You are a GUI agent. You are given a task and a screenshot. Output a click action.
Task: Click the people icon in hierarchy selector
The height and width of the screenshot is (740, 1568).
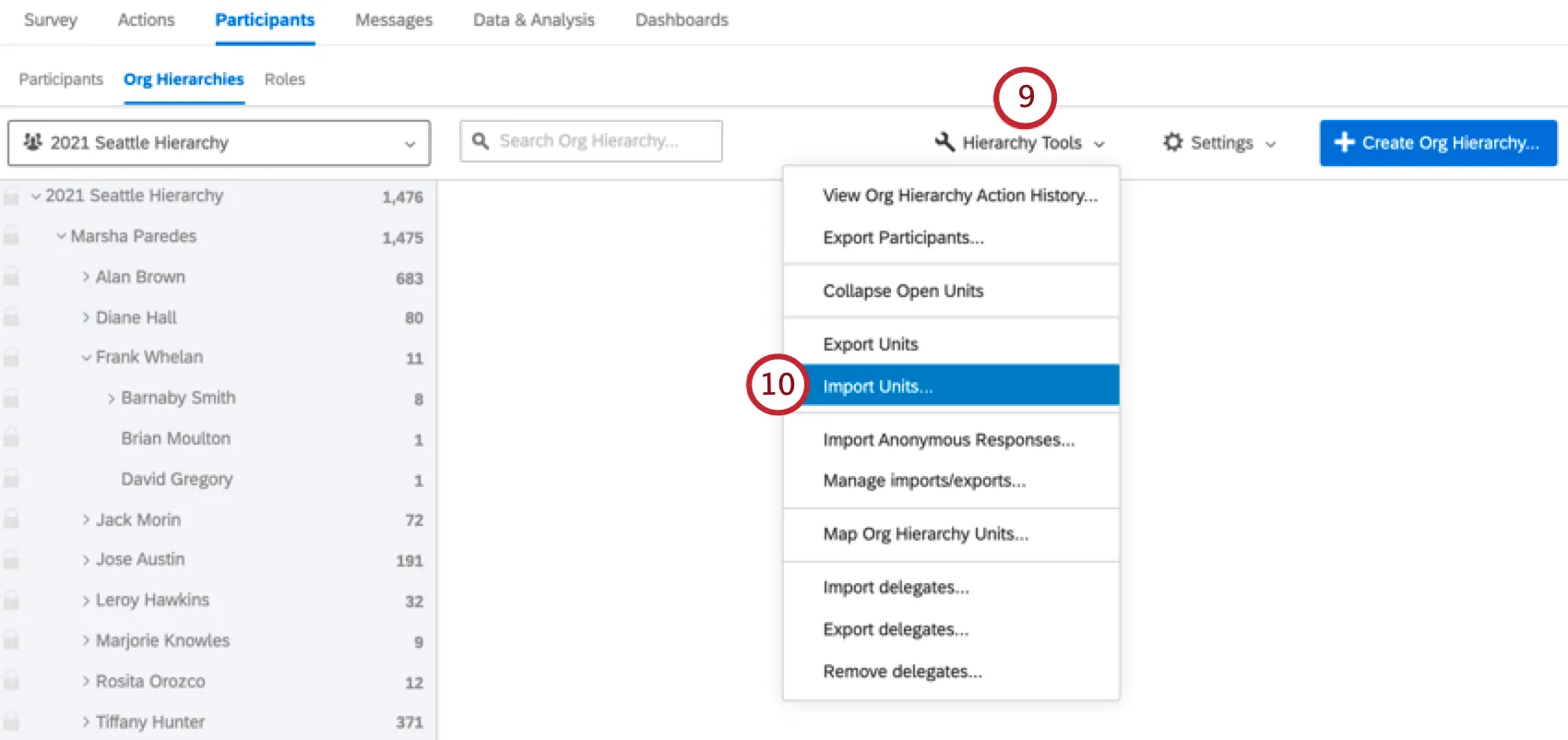tap(33, 142)
